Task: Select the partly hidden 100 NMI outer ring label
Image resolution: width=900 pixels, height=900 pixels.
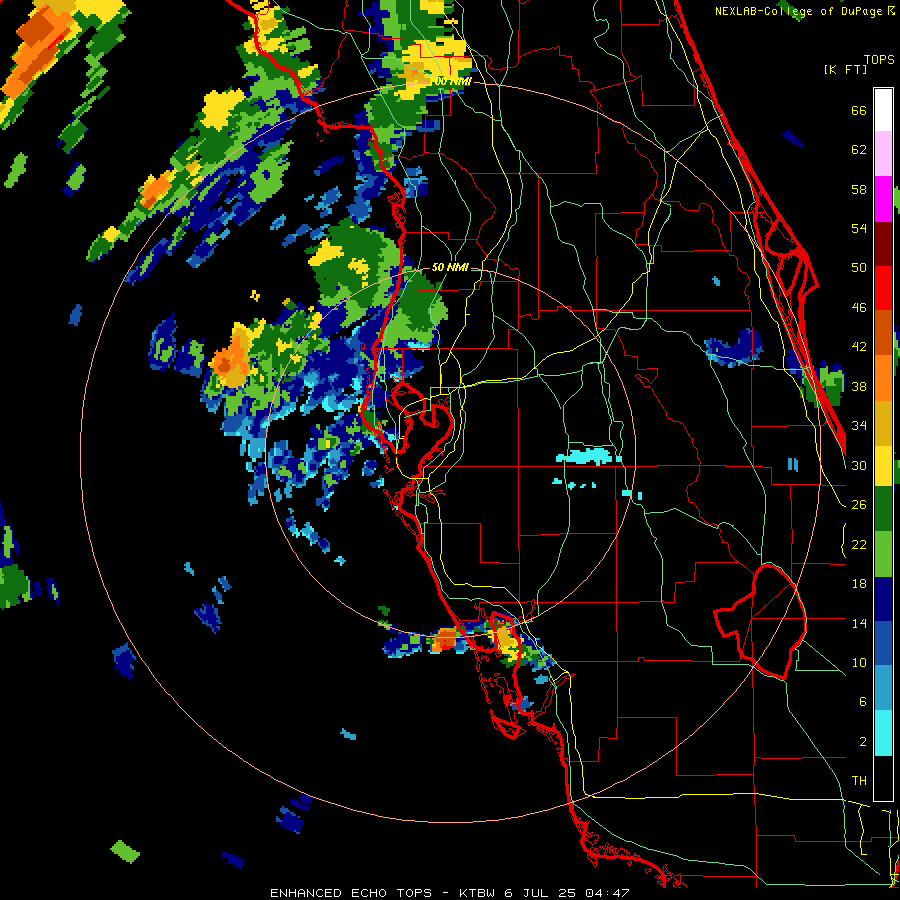Action: (x=453, y=82)
